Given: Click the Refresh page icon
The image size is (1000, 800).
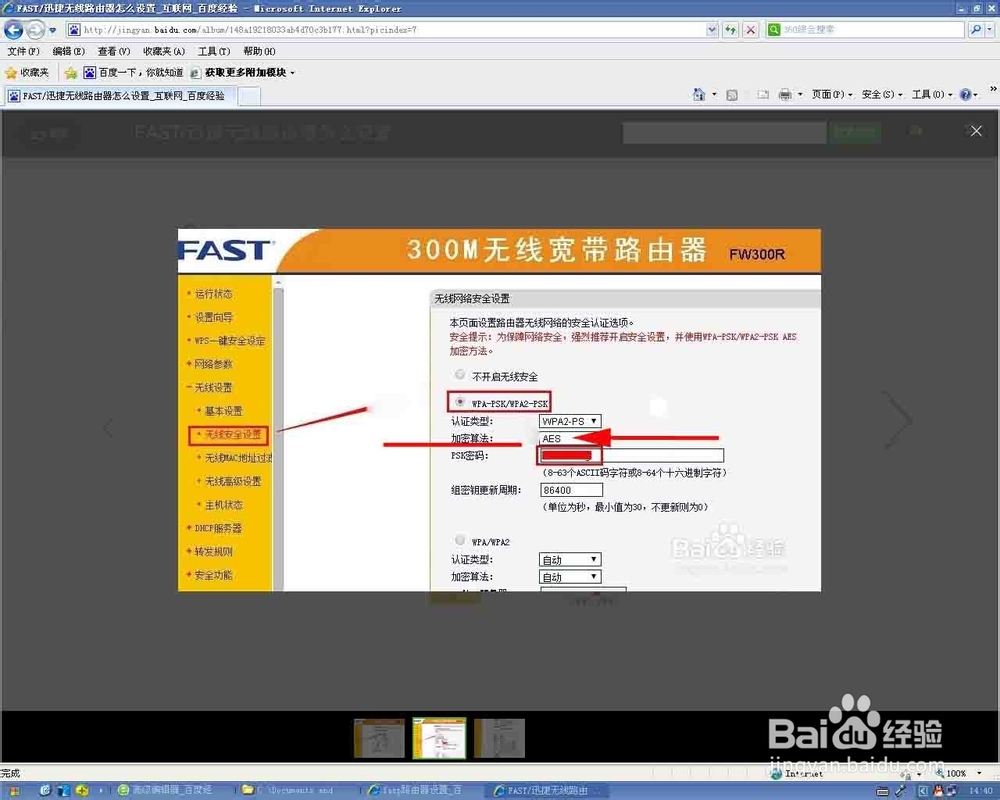Looking at the screenshot, I should (x=731, y=30).
